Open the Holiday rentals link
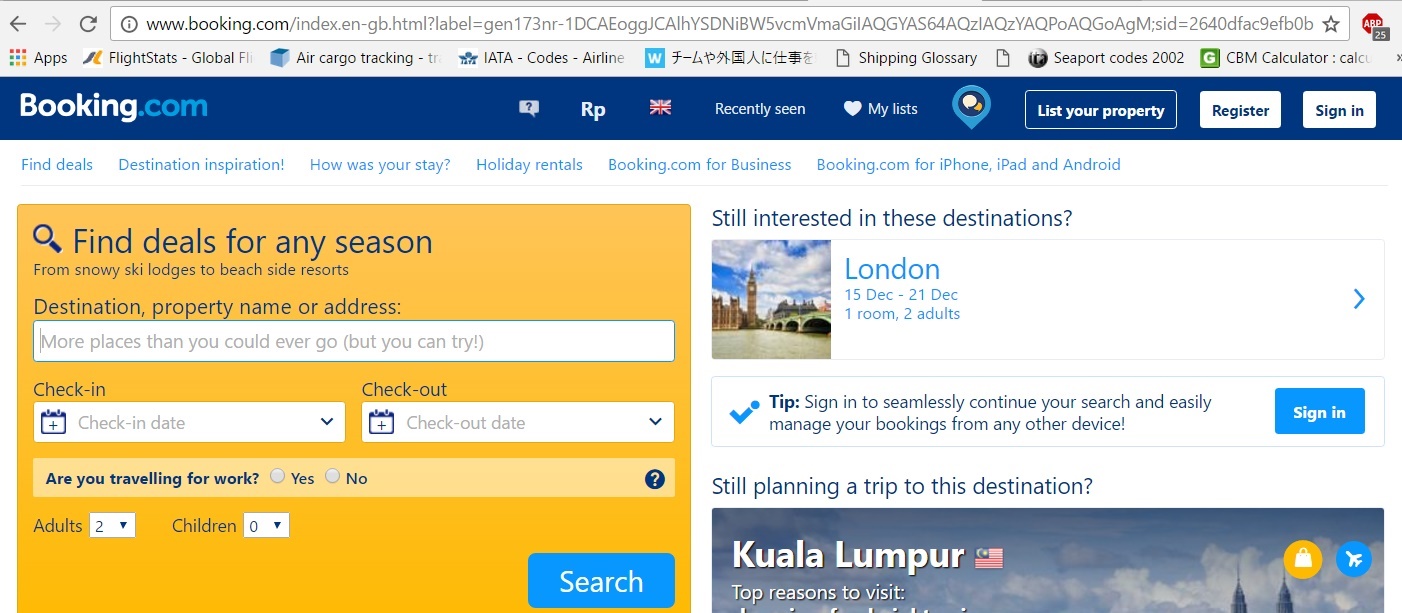 [x=529, y=165]
